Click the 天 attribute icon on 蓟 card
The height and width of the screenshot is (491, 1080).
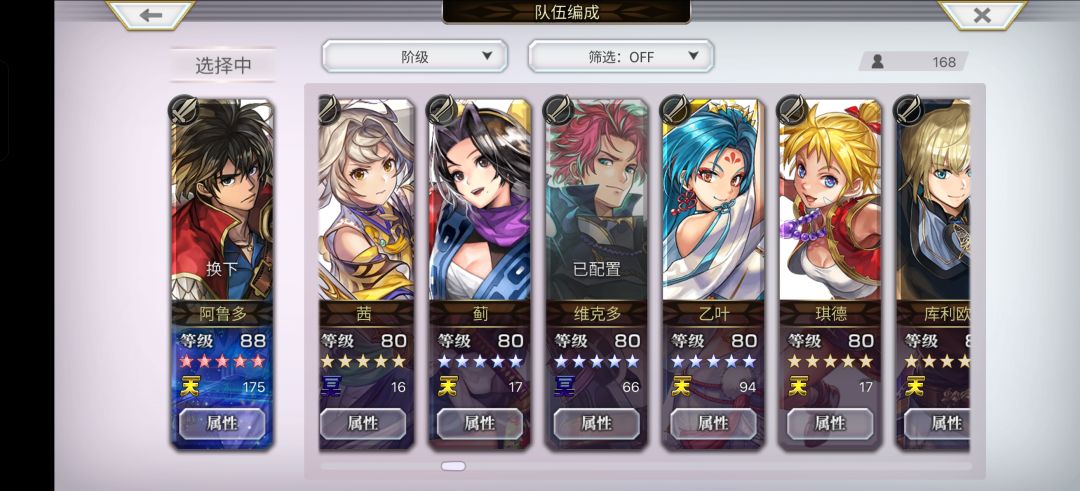pos(447,386)
